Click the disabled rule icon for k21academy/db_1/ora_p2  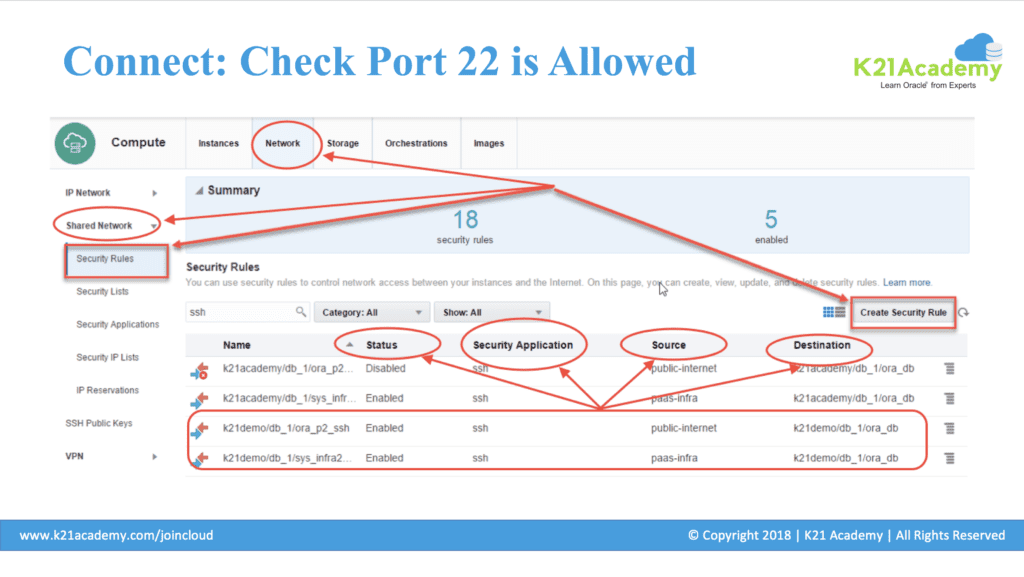[x=198, y=371]
